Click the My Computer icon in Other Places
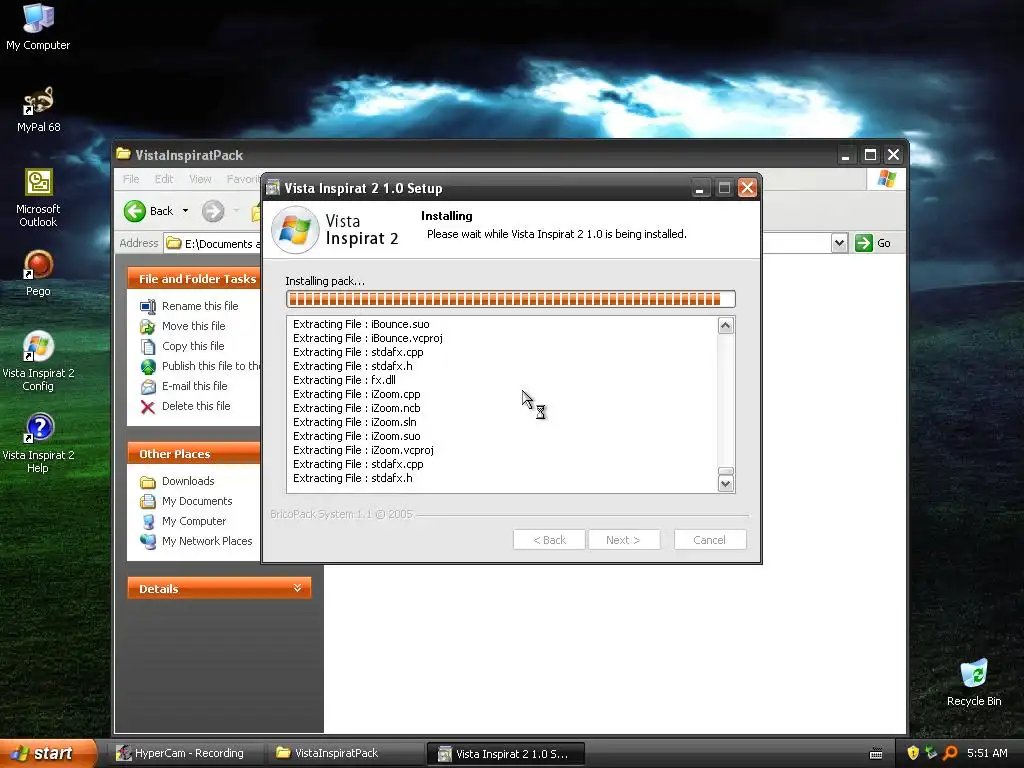Image resolution: width=1024 pixels, height=768 pixels. (148, 521)
